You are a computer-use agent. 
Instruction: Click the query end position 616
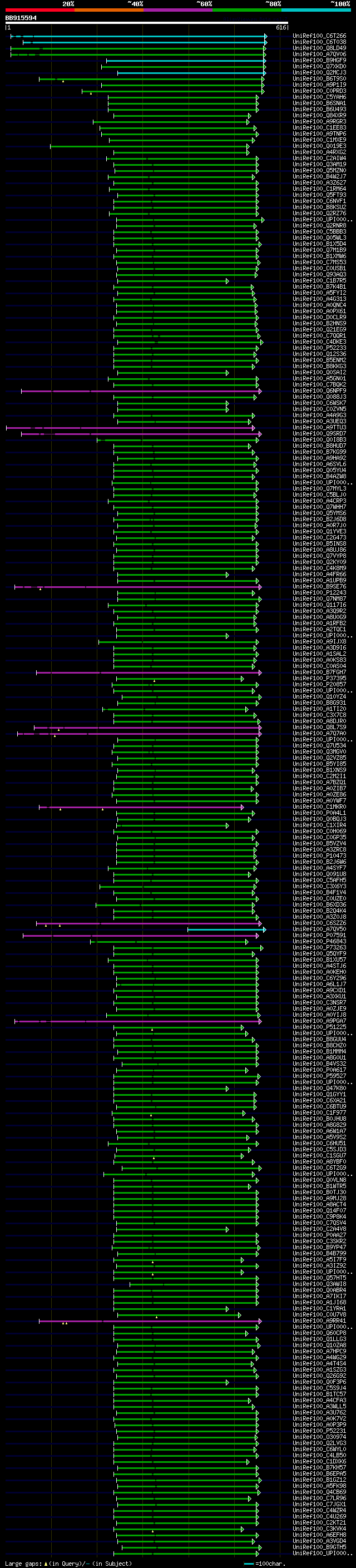pyautogui.click(x=281, y=28)
